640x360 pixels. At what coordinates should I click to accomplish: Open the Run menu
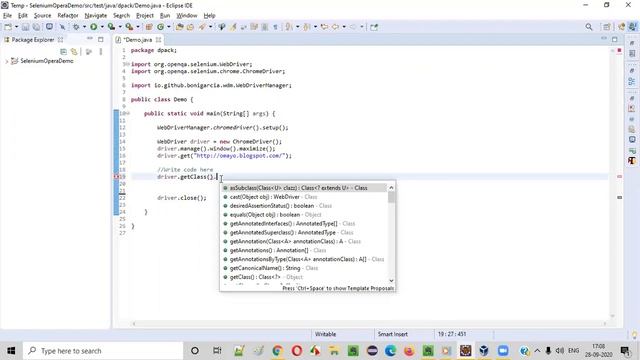point(165,16)
